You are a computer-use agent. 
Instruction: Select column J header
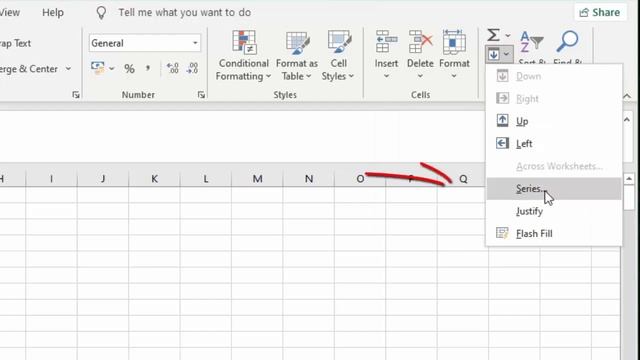click(x=103, y=179)
